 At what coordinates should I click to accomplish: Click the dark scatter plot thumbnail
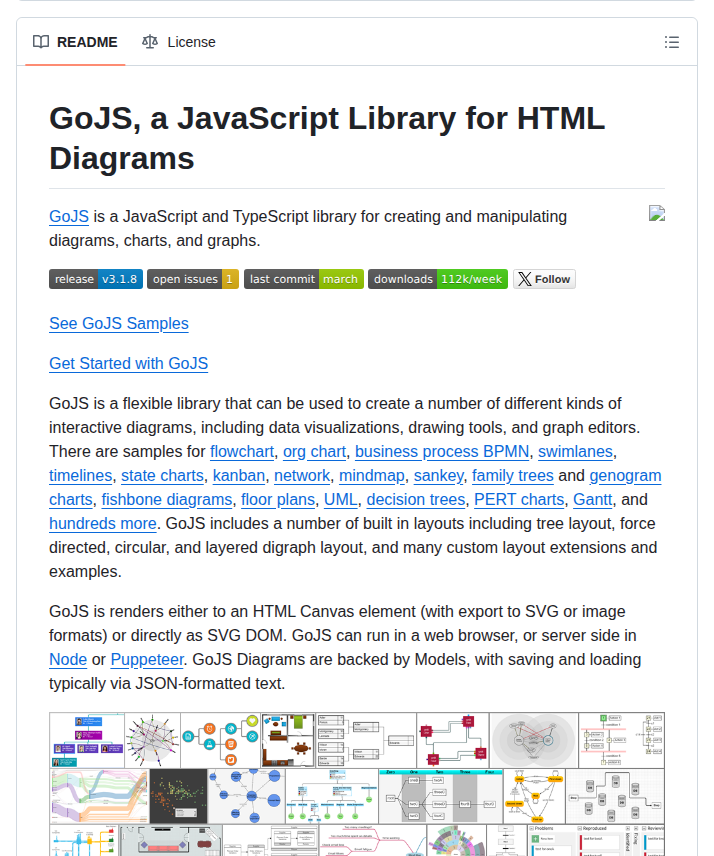click(178, 796)
